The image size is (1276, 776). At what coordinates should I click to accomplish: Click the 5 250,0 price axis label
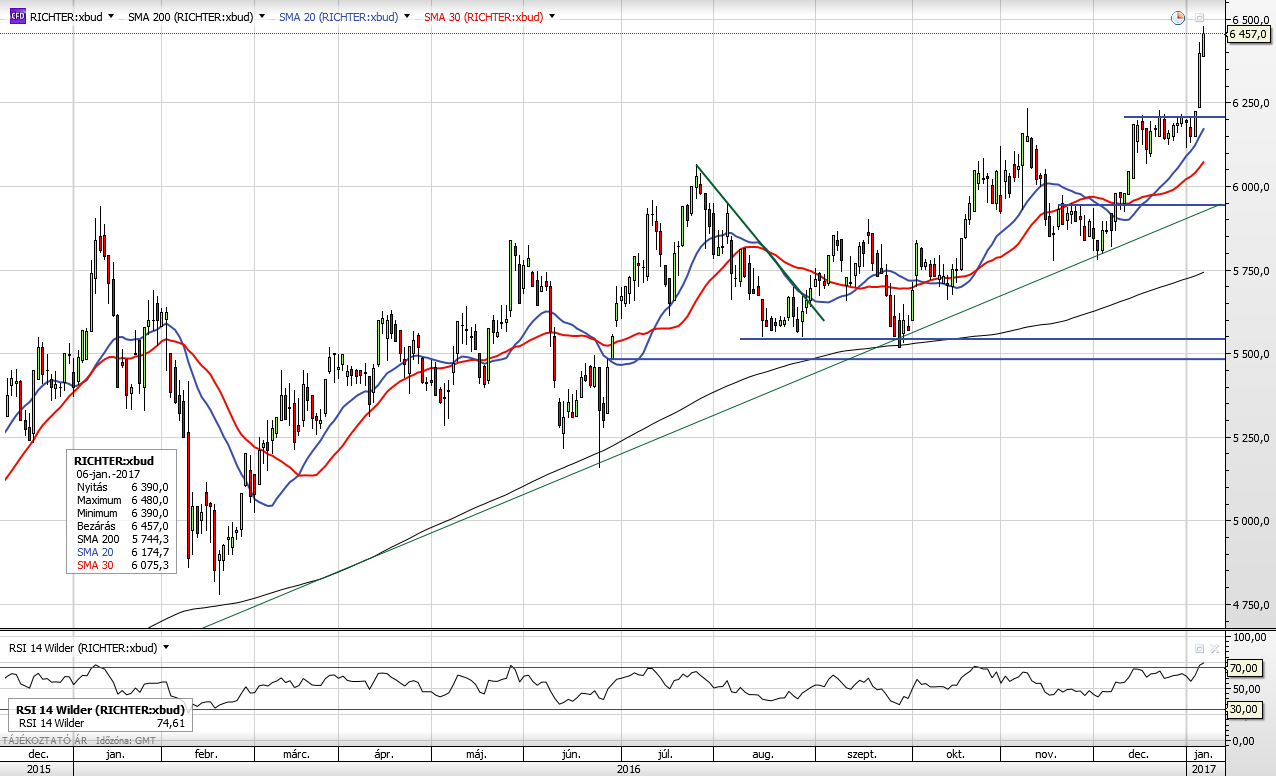tap(1249, 437)
